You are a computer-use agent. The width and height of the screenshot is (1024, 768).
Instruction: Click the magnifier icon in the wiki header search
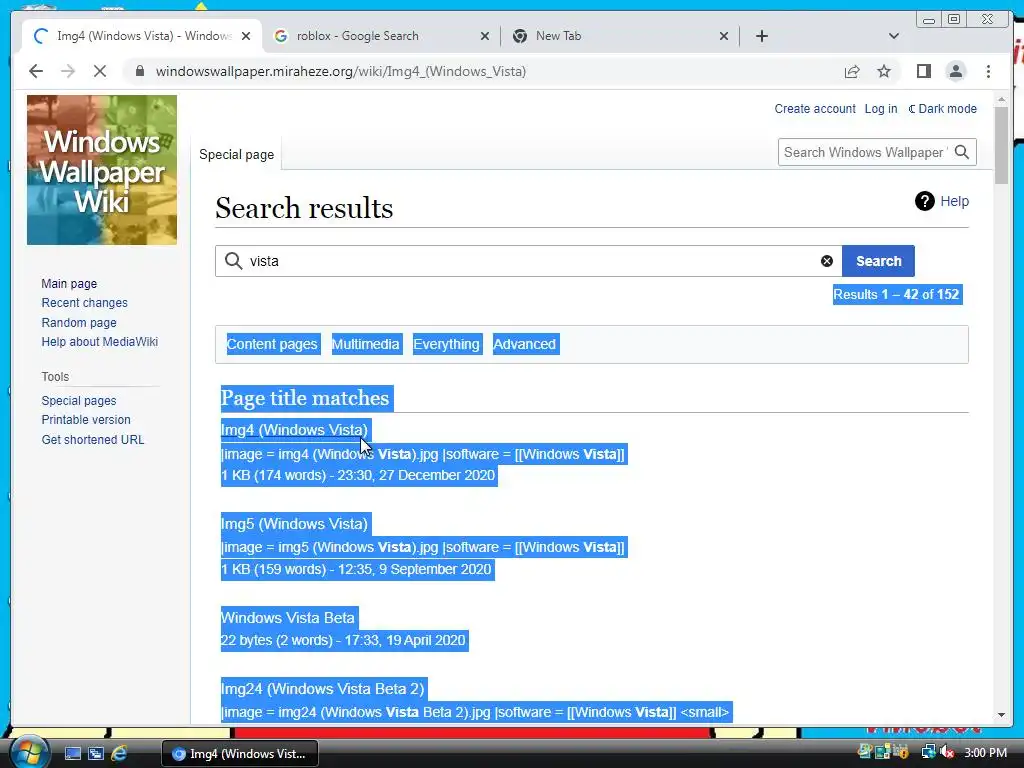point(962,152)
